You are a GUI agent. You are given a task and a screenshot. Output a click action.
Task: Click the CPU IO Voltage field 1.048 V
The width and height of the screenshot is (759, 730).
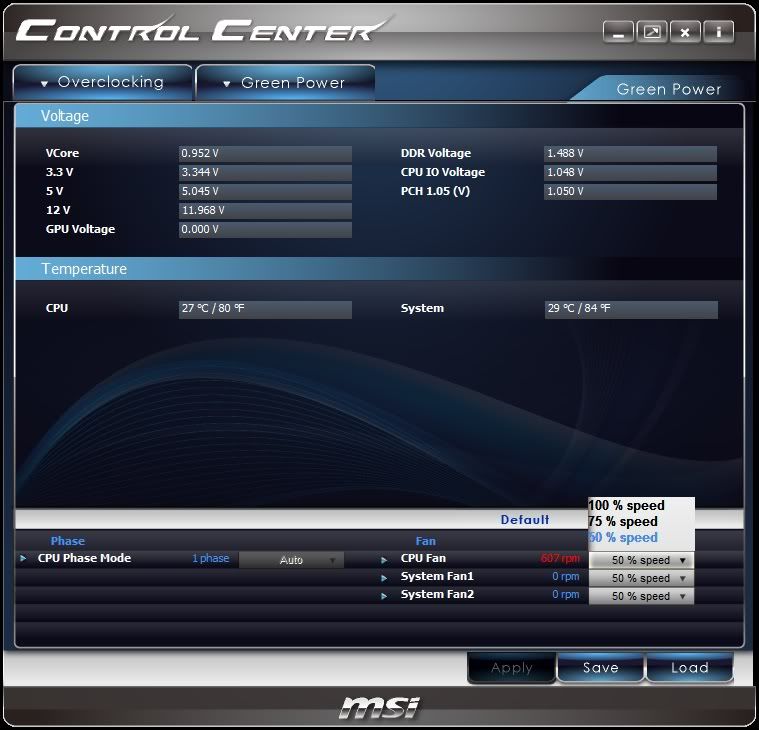(630, 172)
